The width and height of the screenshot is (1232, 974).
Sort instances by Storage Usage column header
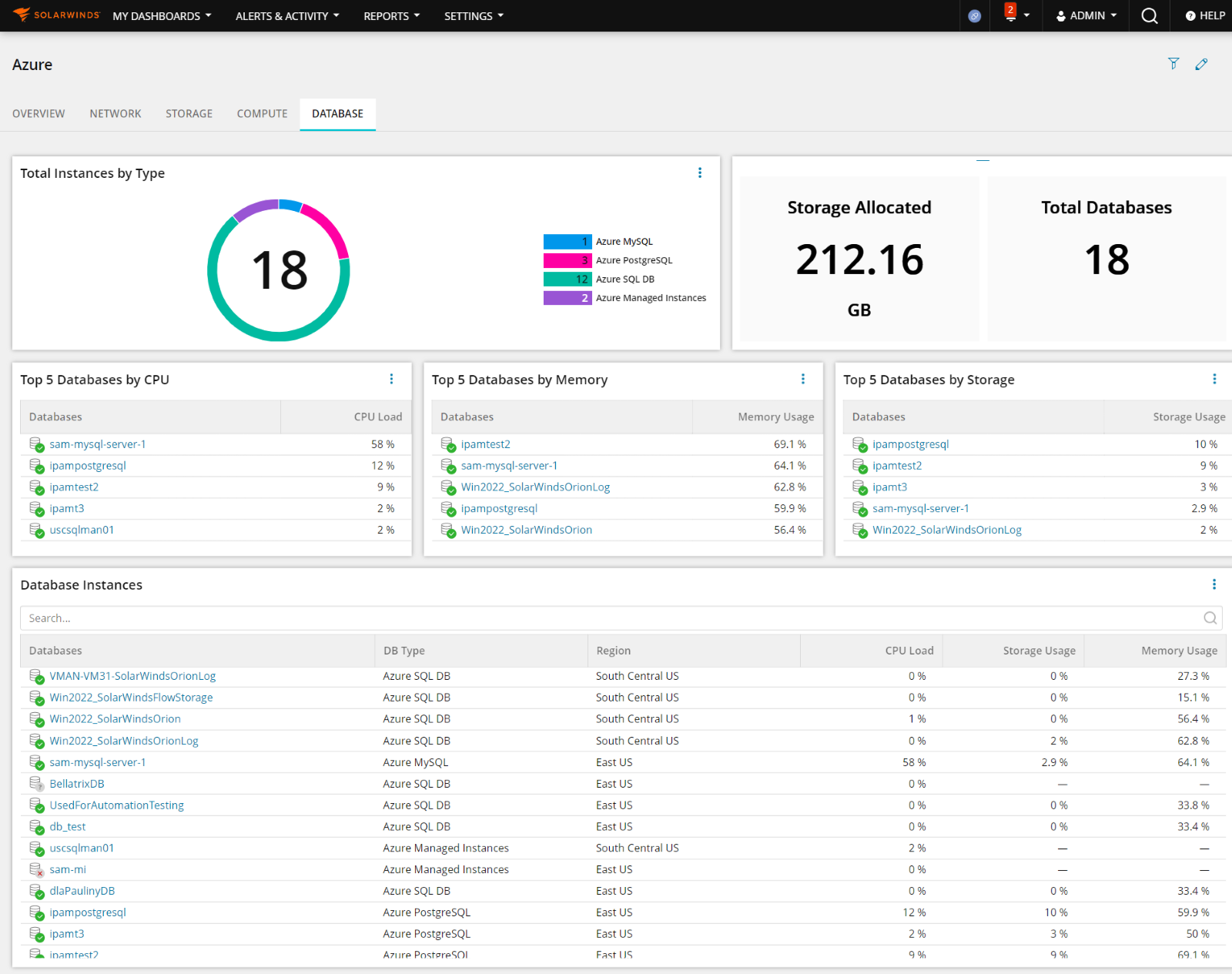pos(1013,651)
